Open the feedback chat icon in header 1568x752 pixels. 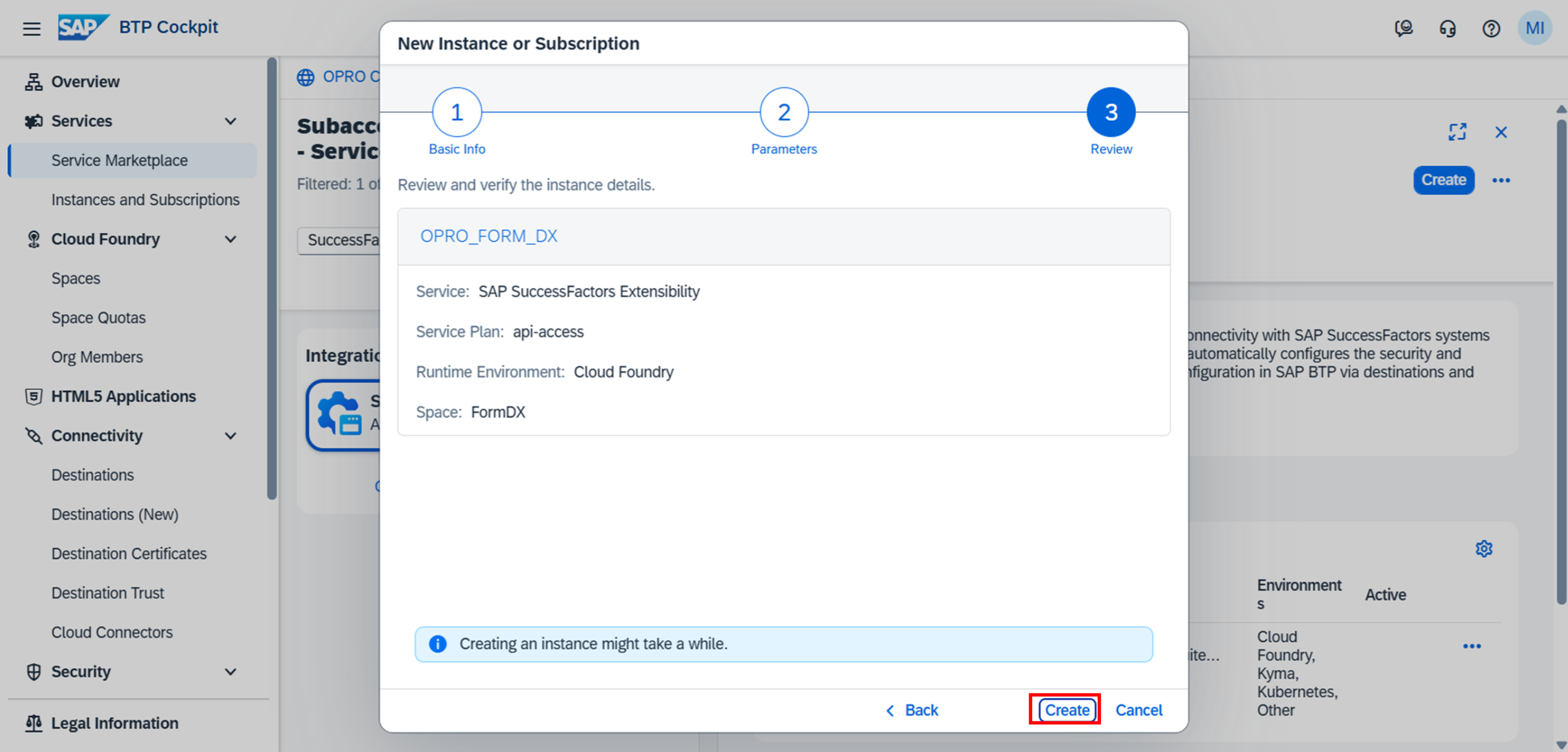click(1404, 28)
